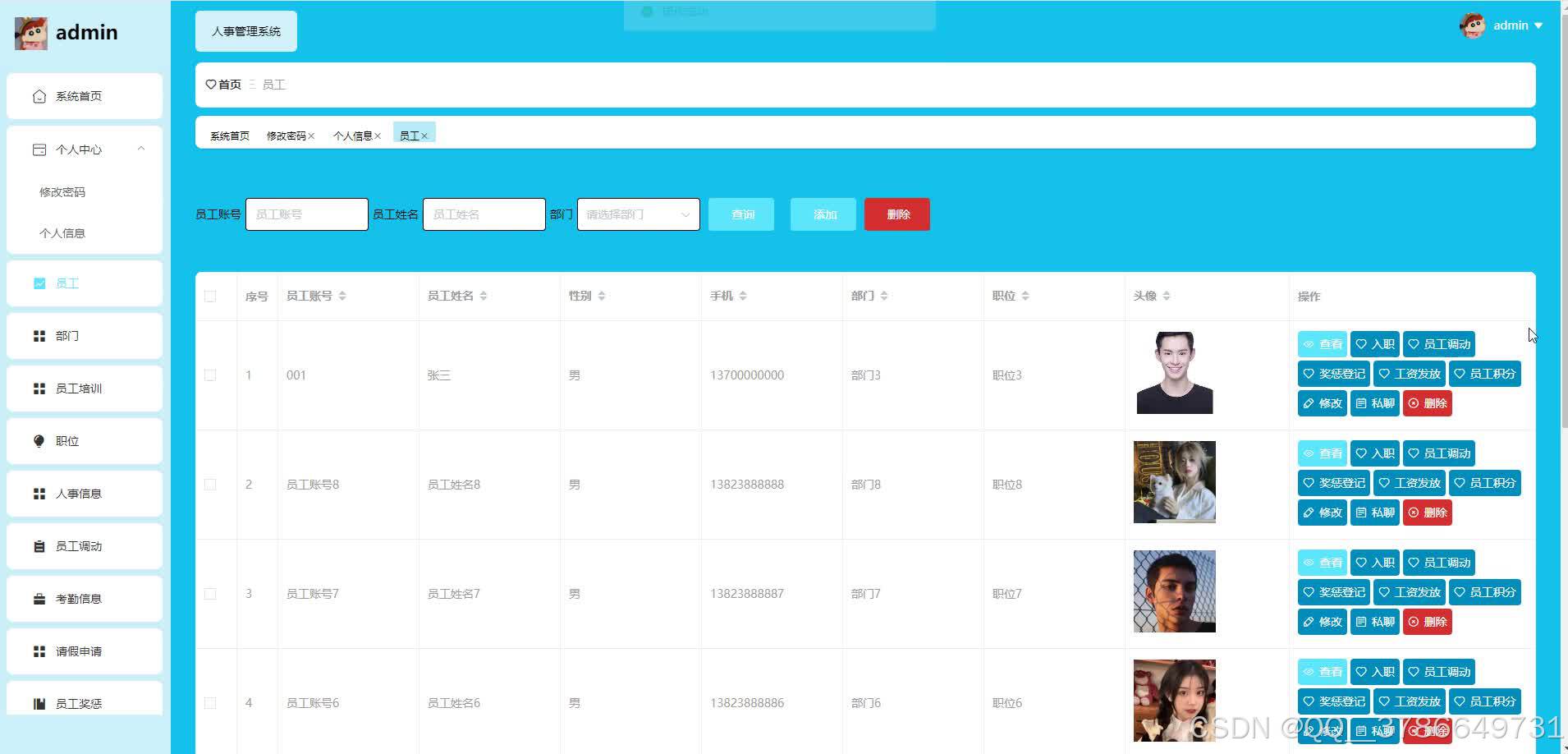Close the 修改密码 tab with its x

pos(311,136)
